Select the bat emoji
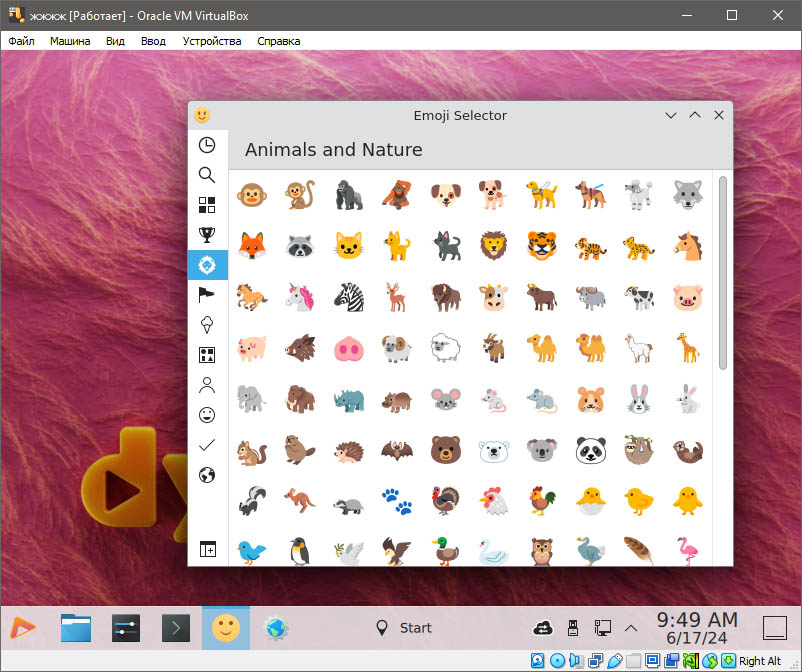Viewport: 802px width, 672px height. click(x=397, y=451)
